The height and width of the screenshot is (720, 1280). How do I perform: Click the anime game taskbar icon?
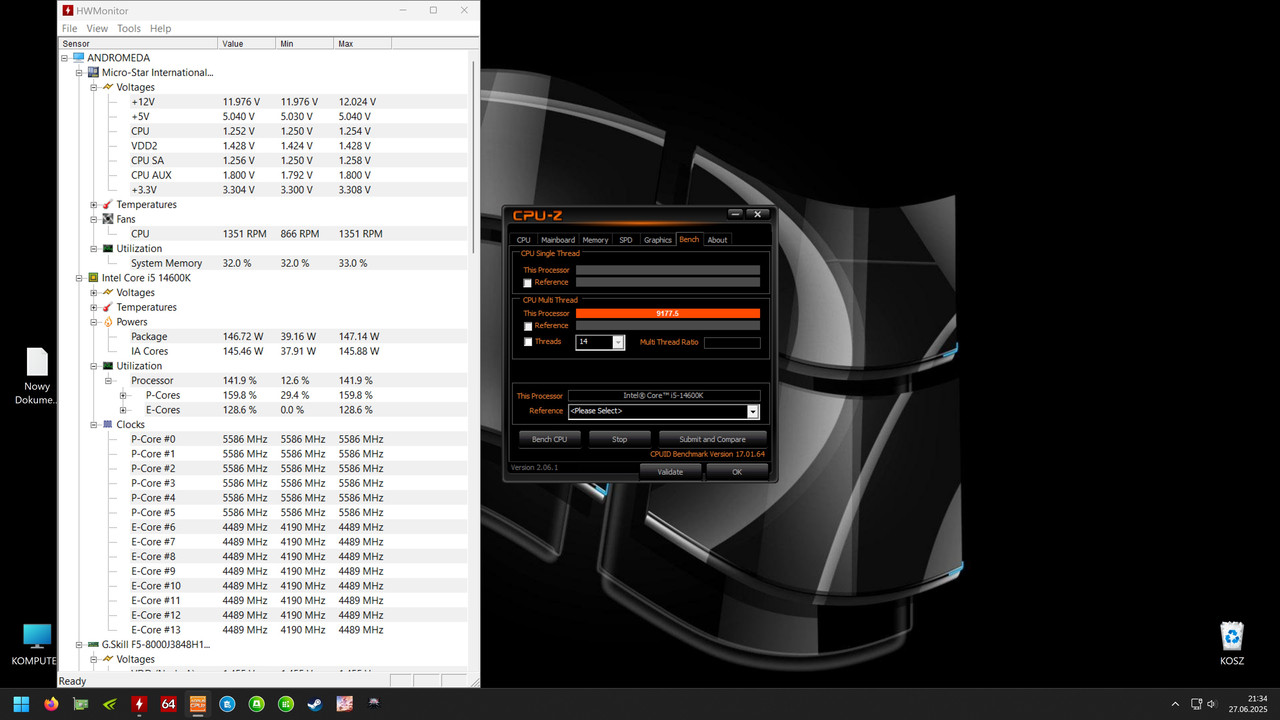pyautogui.click(x=345, y=703)
